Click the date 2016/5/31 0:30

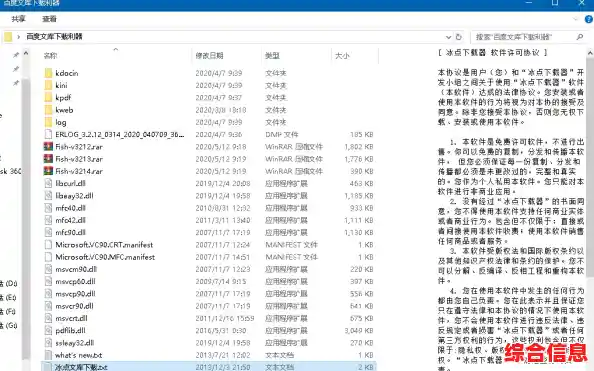(221, 330)
